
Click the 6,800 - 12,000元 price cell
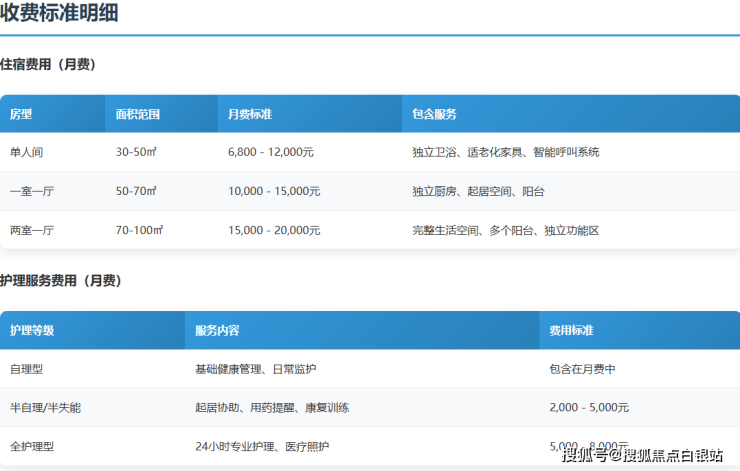(271, 153)
